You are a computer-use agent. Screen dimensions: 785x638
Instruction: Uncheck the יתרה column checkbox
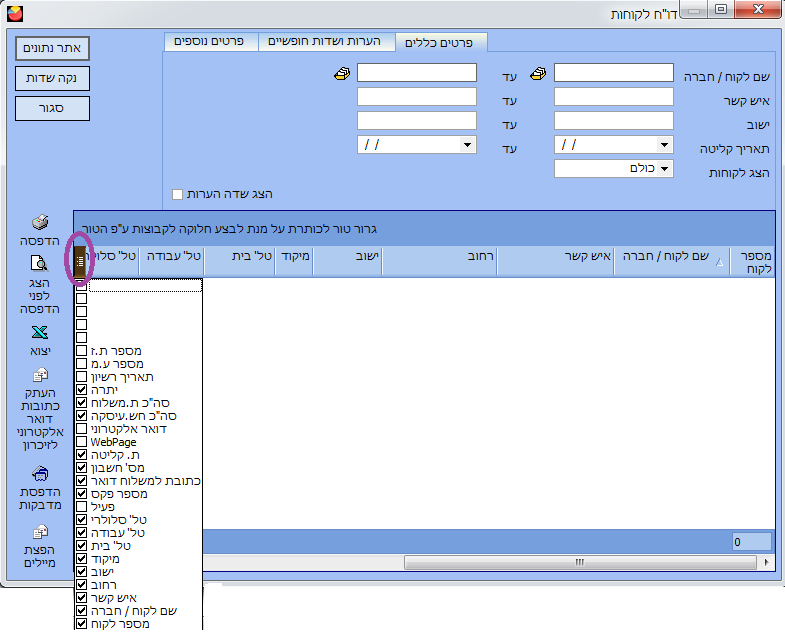coord(81,390)
